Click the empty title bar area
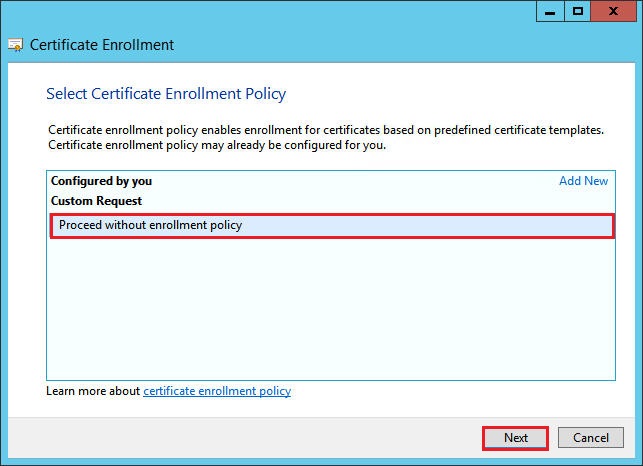 click(x=300, y=11)
